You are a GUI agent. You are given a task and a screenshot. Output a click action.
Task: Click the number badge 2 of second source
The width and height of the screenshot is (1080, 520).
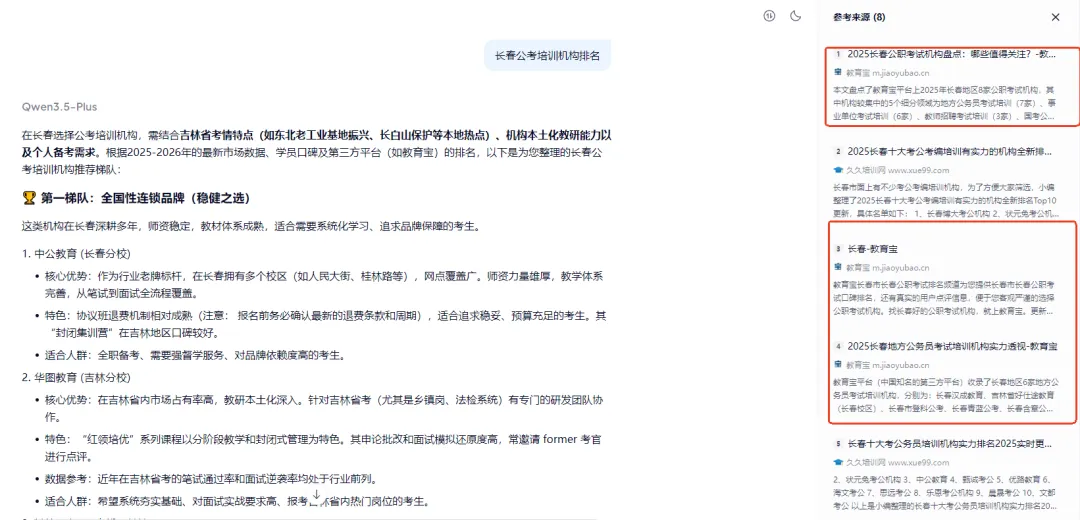click(838, 151)
